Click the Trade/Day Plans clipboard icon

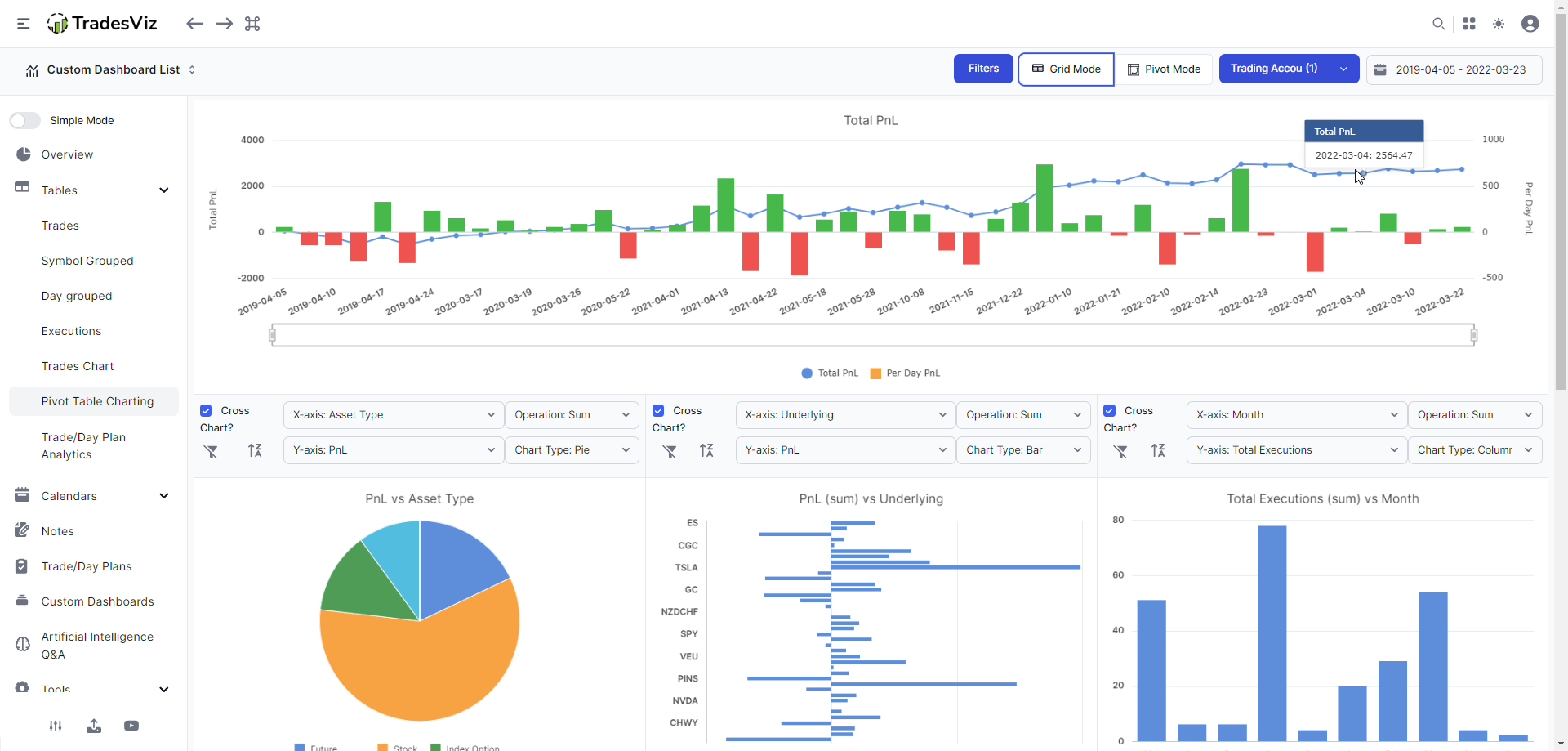click(22, 565)
